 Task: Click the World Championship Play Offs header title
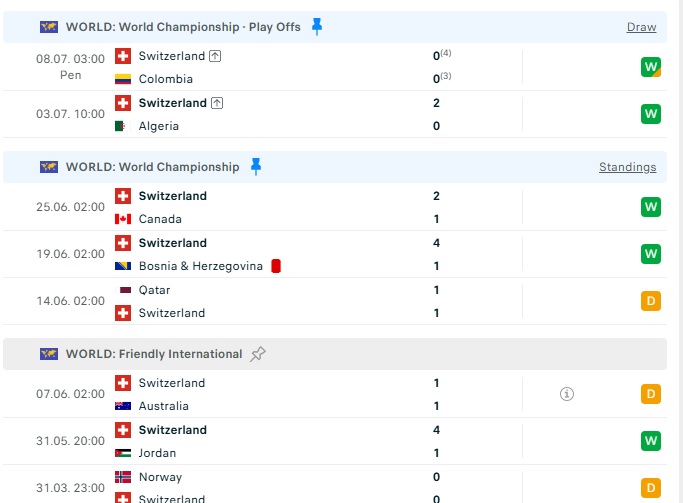click(x=183, y=27)
